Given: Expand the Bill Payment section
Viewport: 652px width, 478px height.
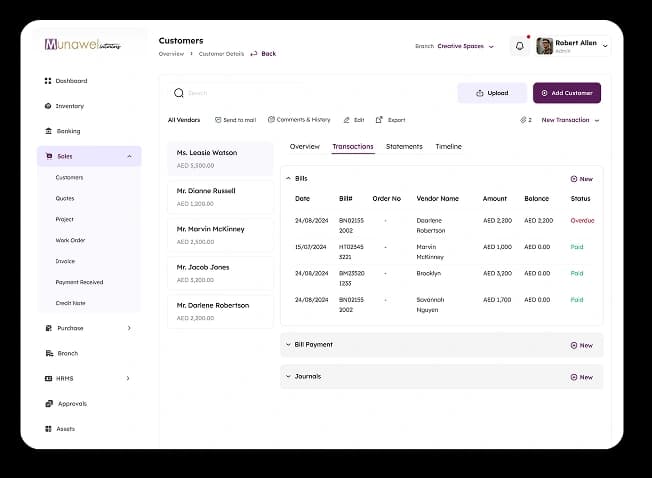Looking at the screenshot, I should pos(442,345).
